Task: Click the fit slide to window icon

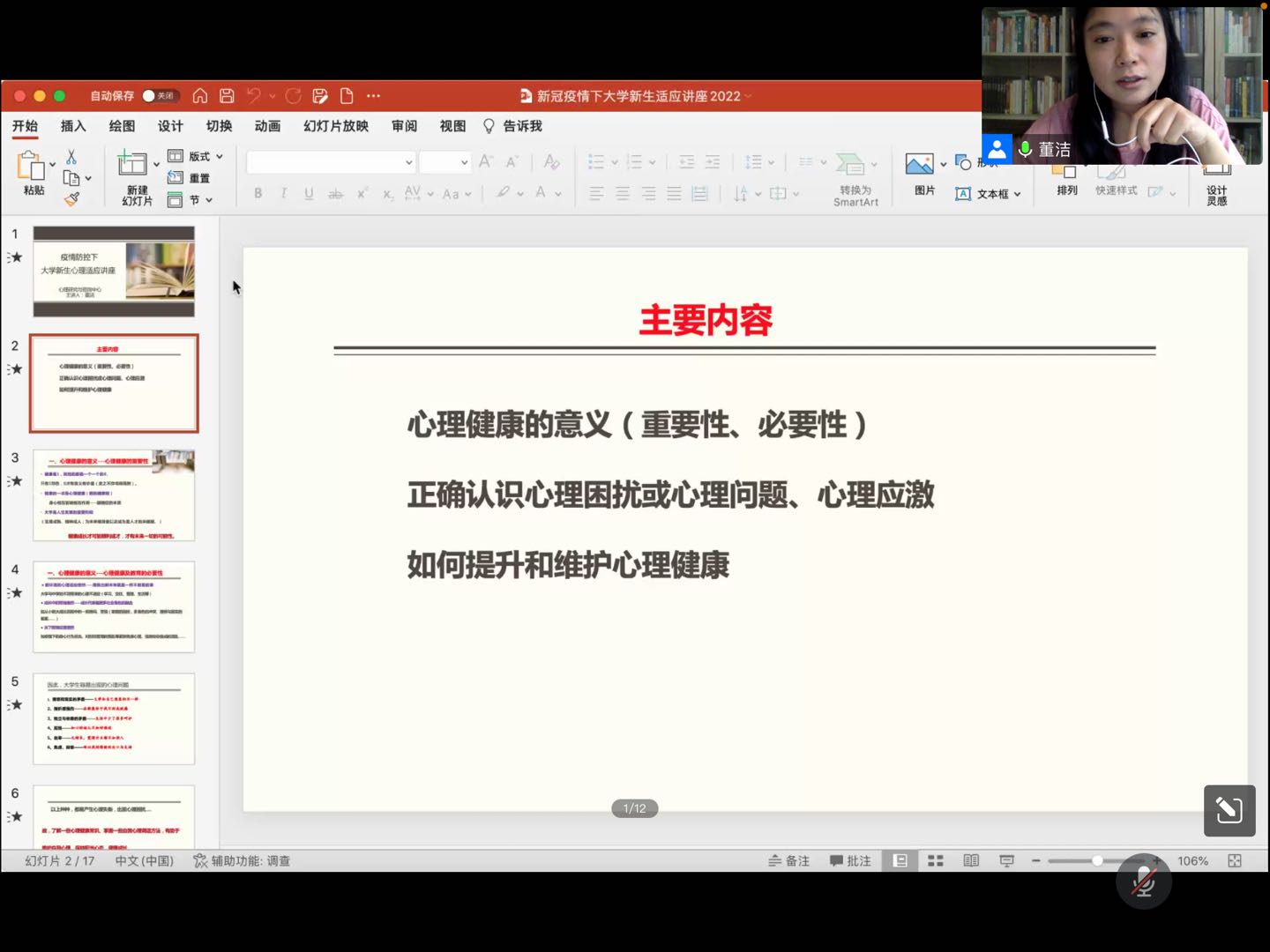Action: coord(1235,860)
